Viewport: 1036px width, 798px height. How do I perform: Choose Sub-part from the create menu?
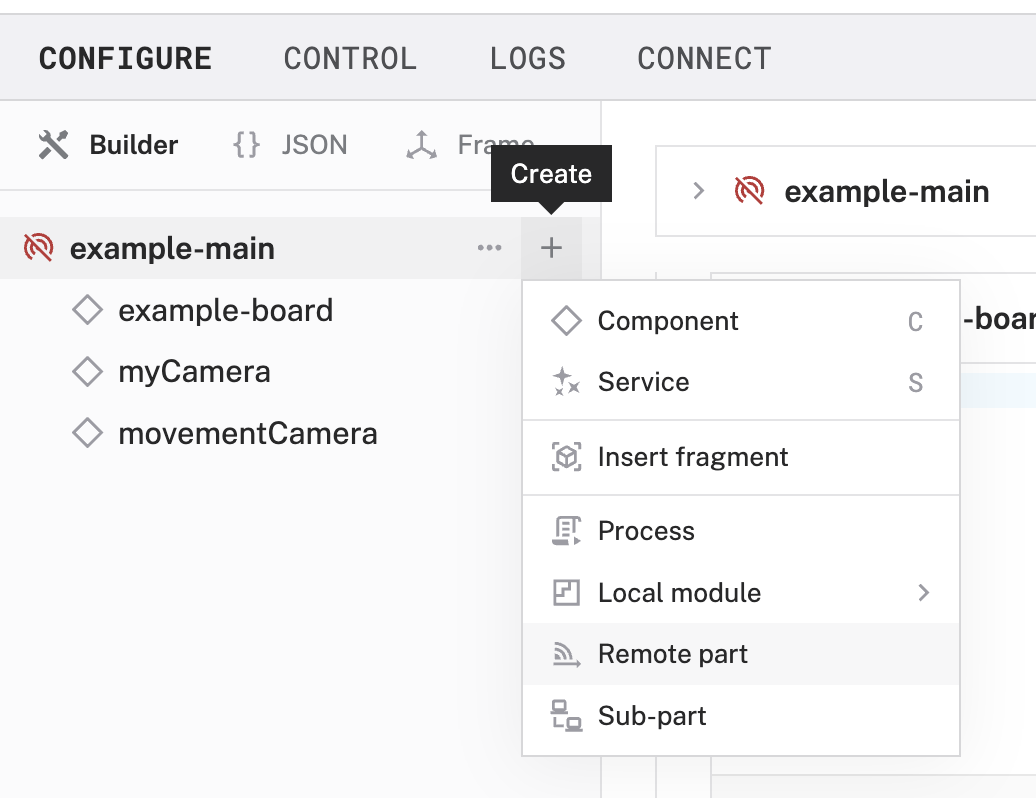[651, 716]
